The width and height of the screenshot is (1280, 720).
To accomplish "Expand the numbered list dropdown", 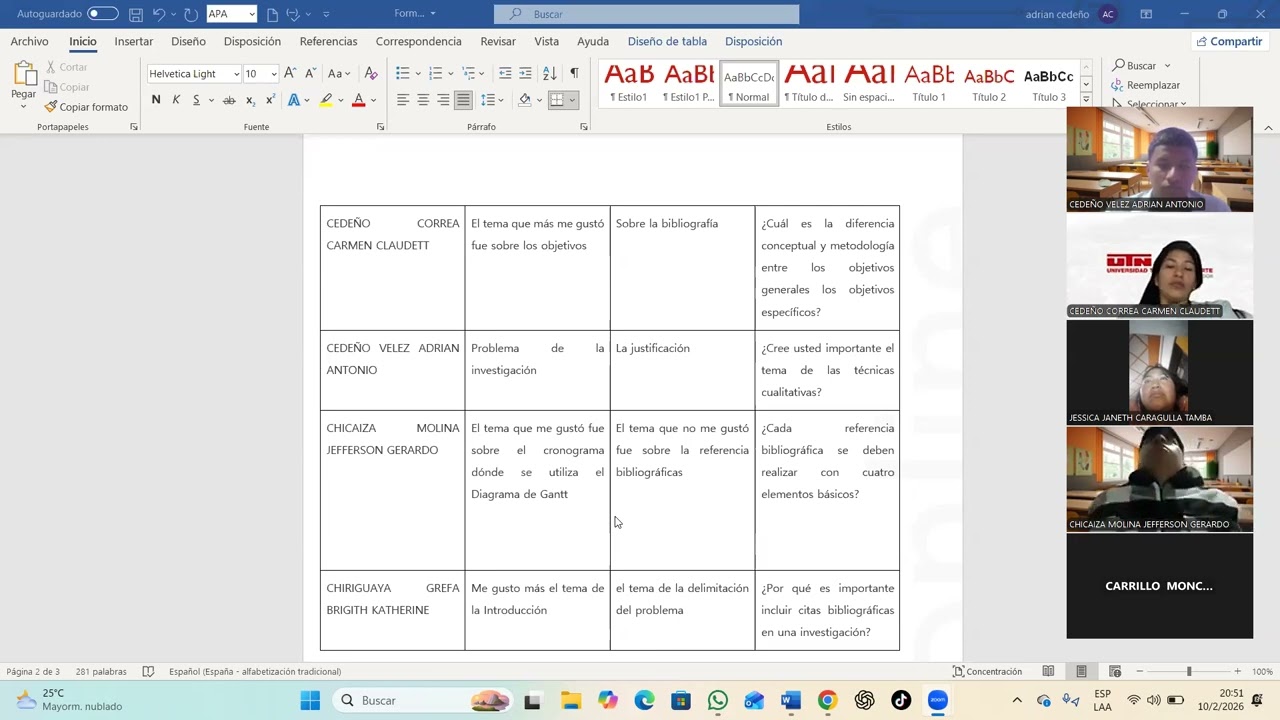I will point(450,73).
